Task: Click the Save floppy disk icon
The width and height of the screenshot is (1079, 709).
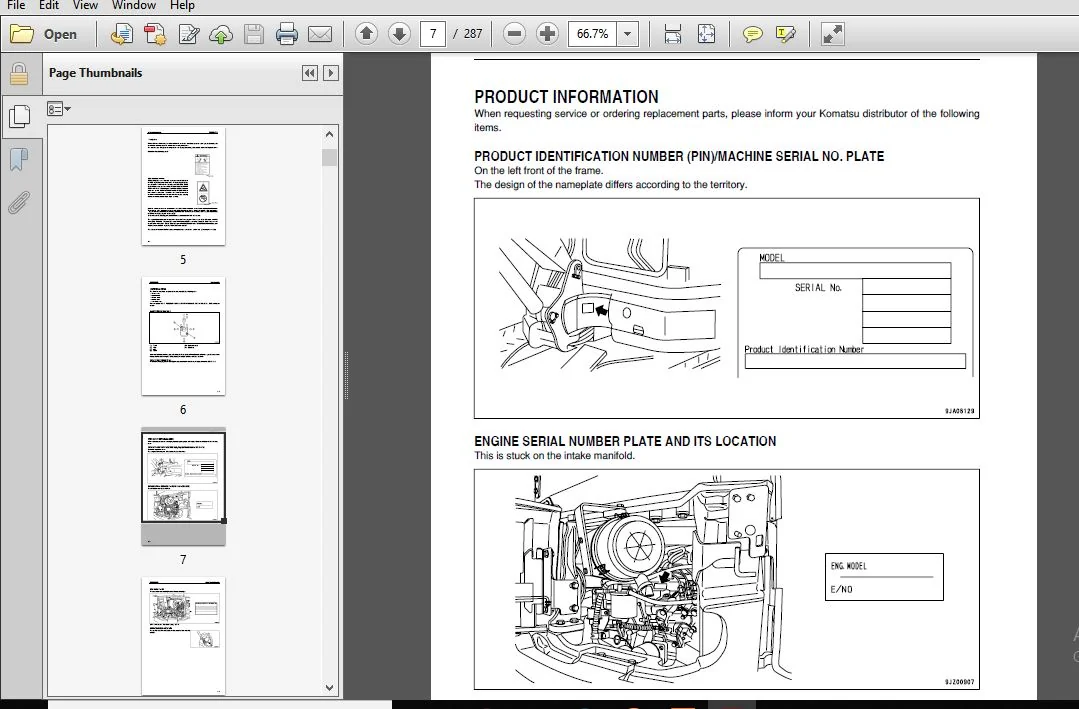Action: [x=254, y=34]
